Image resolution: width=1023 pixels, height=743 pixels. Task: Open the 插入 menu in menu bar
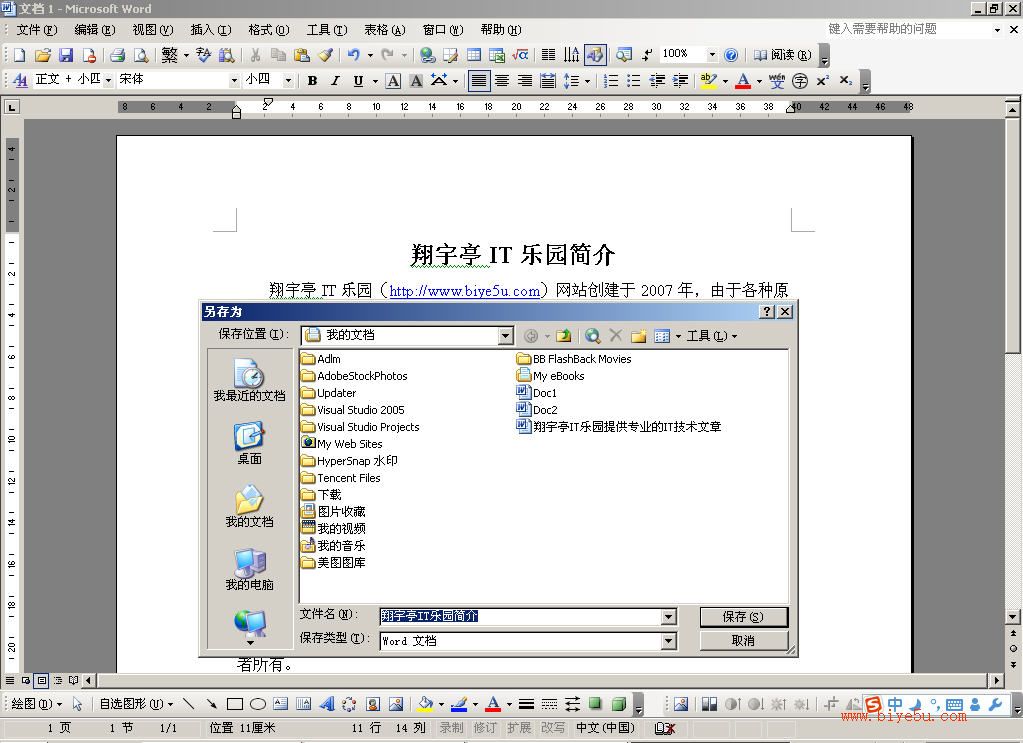point(207,29)
